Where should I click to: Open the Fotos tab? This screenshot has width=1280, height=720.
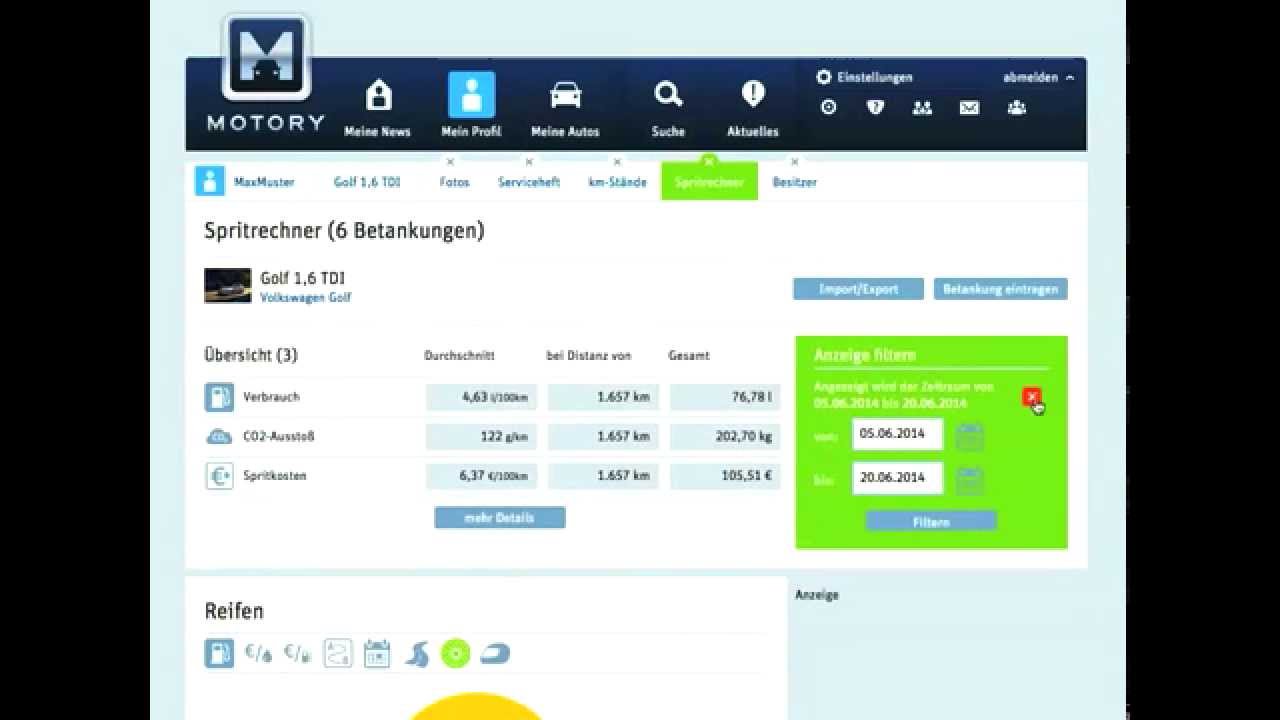pyautogui.click(x=454, y=182)
